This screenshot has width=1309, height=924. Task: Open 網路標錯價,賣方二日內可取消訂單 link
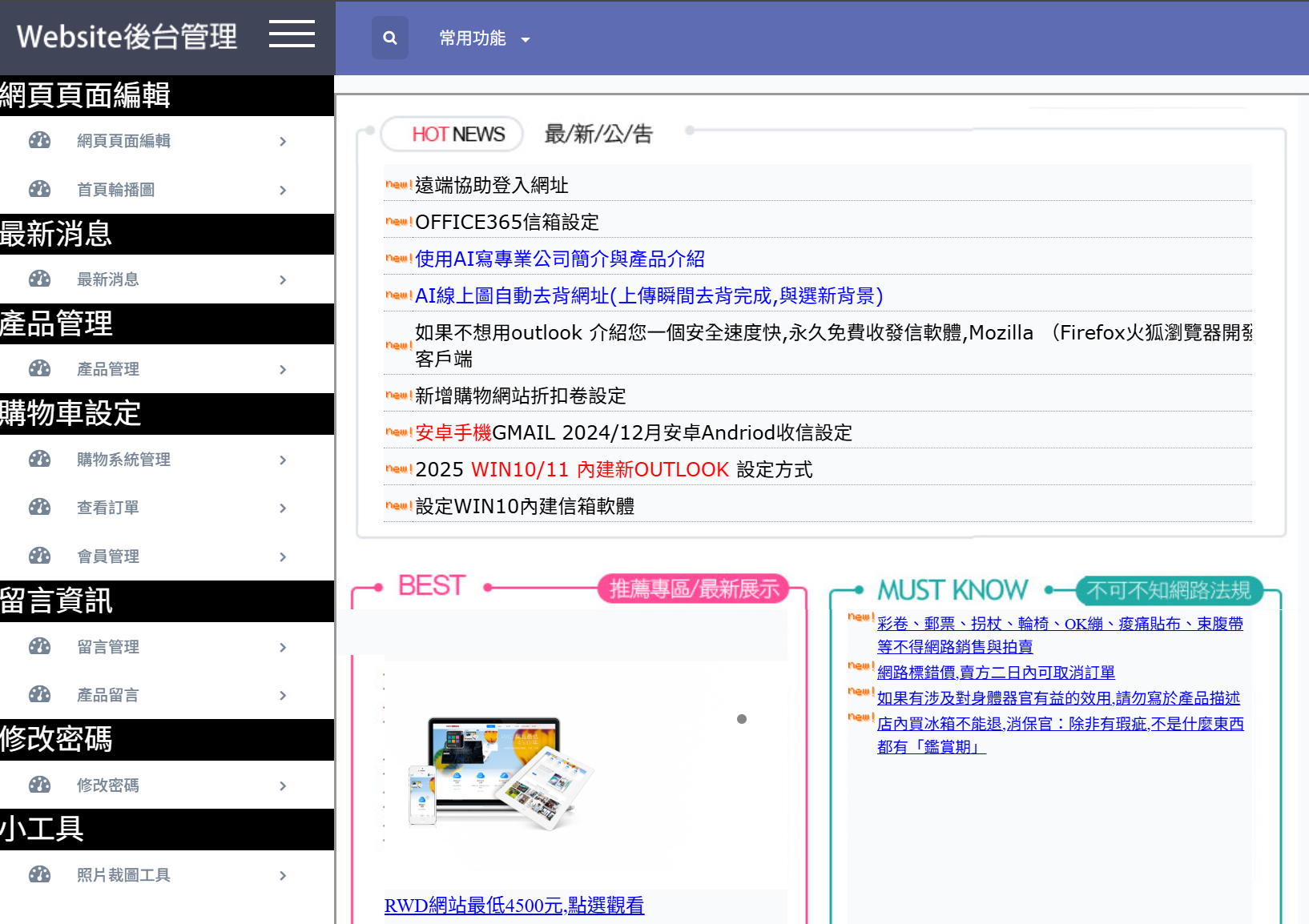(x=996, y=673)
